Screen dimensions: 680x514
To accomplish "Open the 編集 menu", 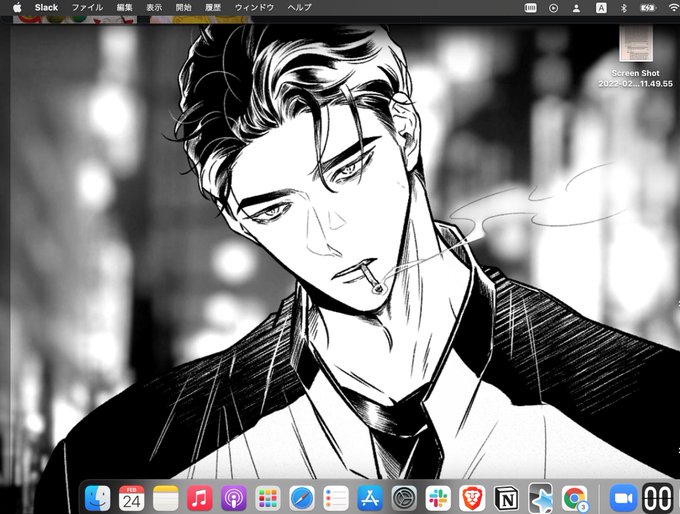I will coord(124,7).
